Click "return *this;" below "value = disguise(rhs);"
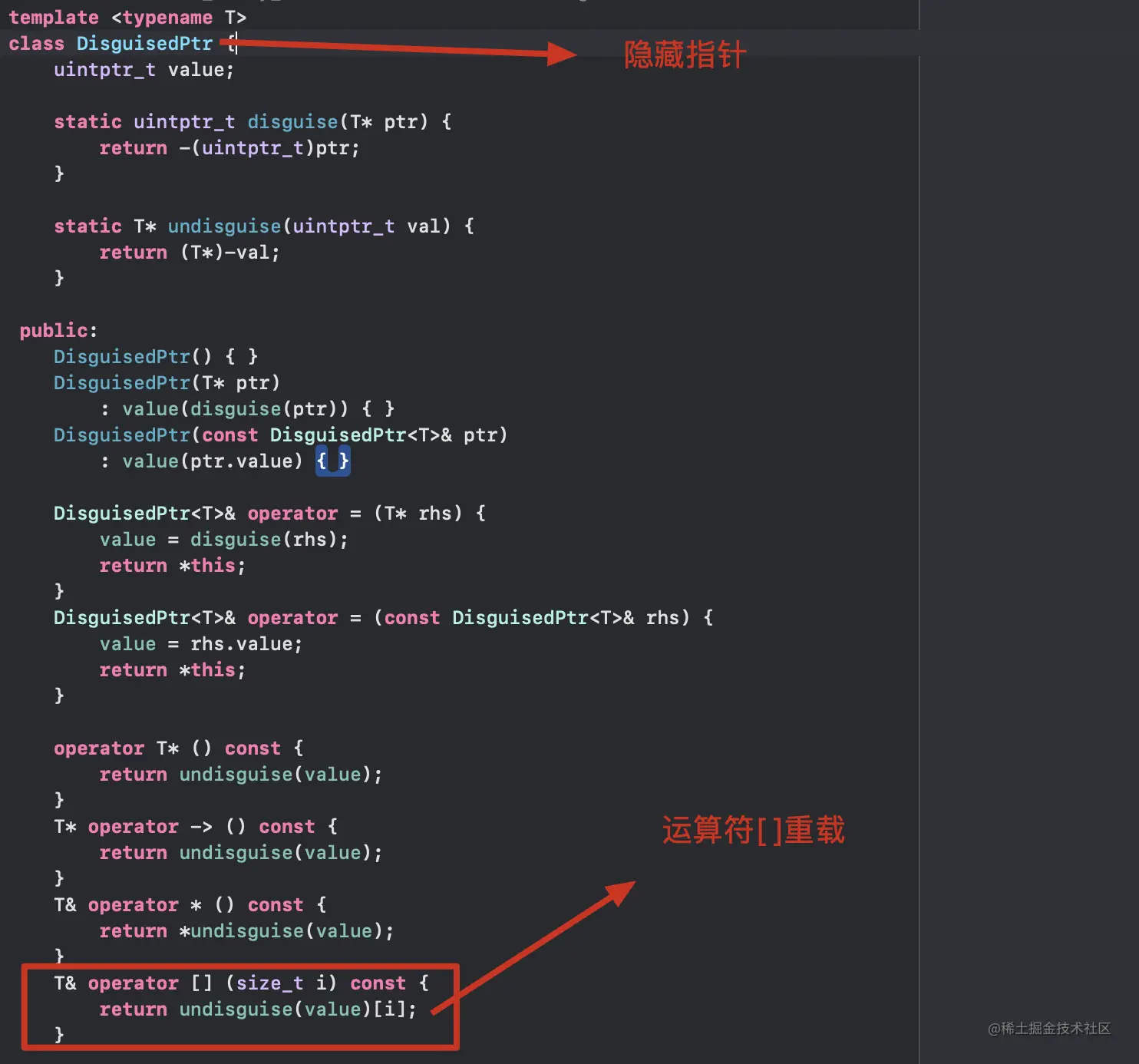 coord(173,565)
